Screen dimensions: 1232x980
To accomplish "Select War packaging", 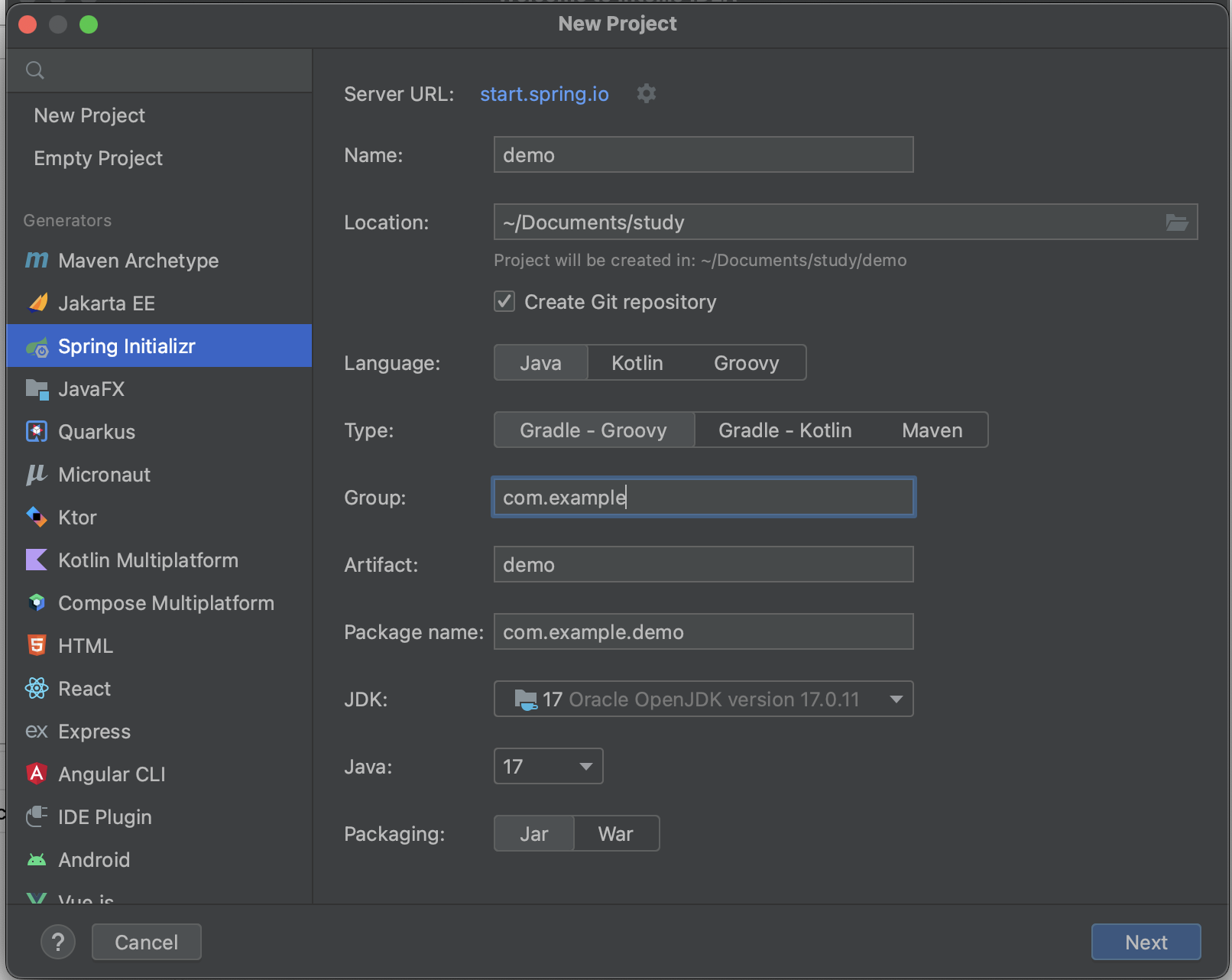I will click(616, 834).
